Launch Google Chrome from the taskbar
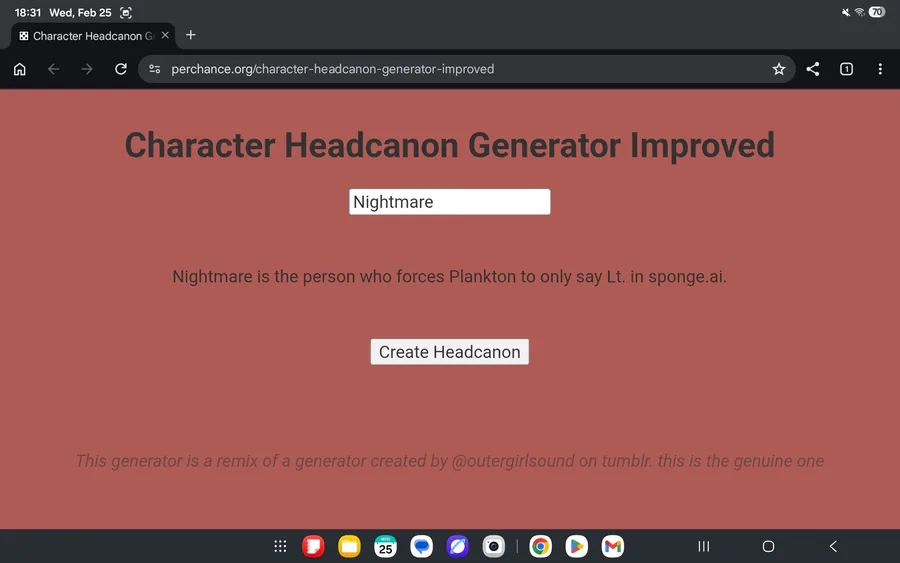This screenshot has height=563, width=900. [x=540, y=546]
